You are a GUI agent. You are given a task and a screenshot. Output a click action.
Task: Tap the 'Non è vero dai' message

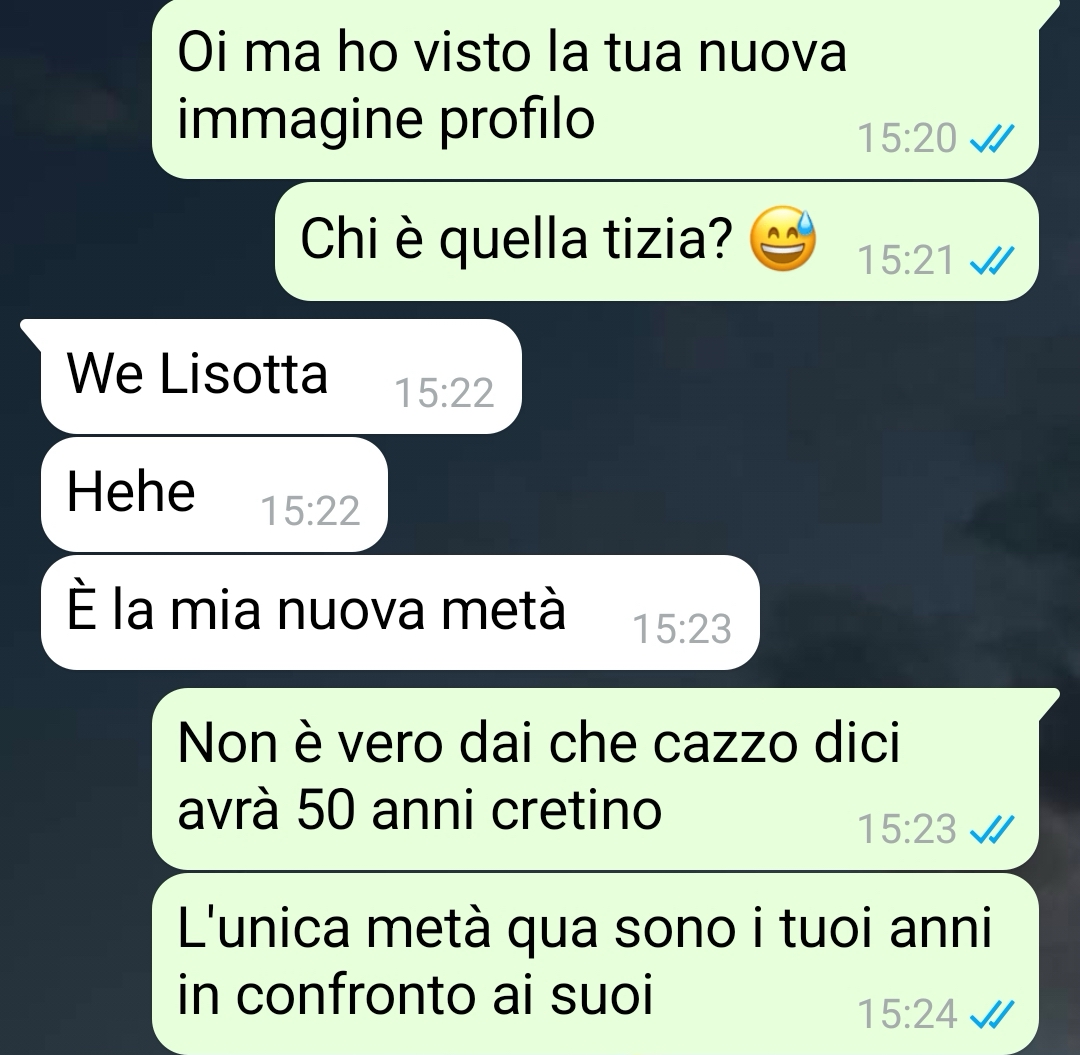point(595,778)
